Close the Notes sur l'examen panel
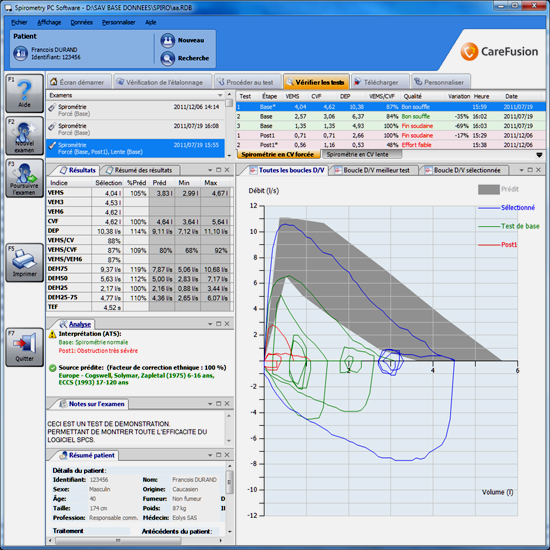The height and width of the screenshot is (550, 550). click(x=227, y=404)
